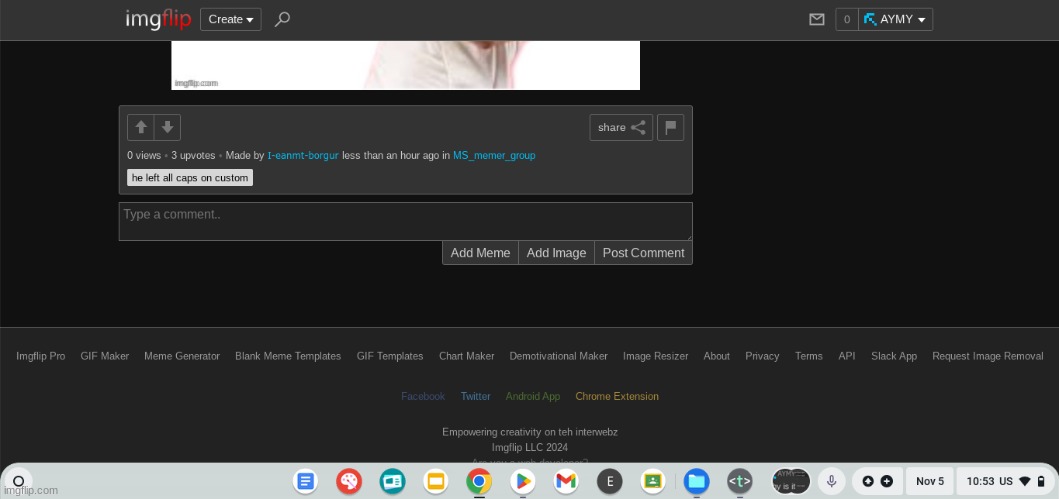Flag this meme using the flag icon
Viewport: 1059px width, 499px height.
click(670, 127)
